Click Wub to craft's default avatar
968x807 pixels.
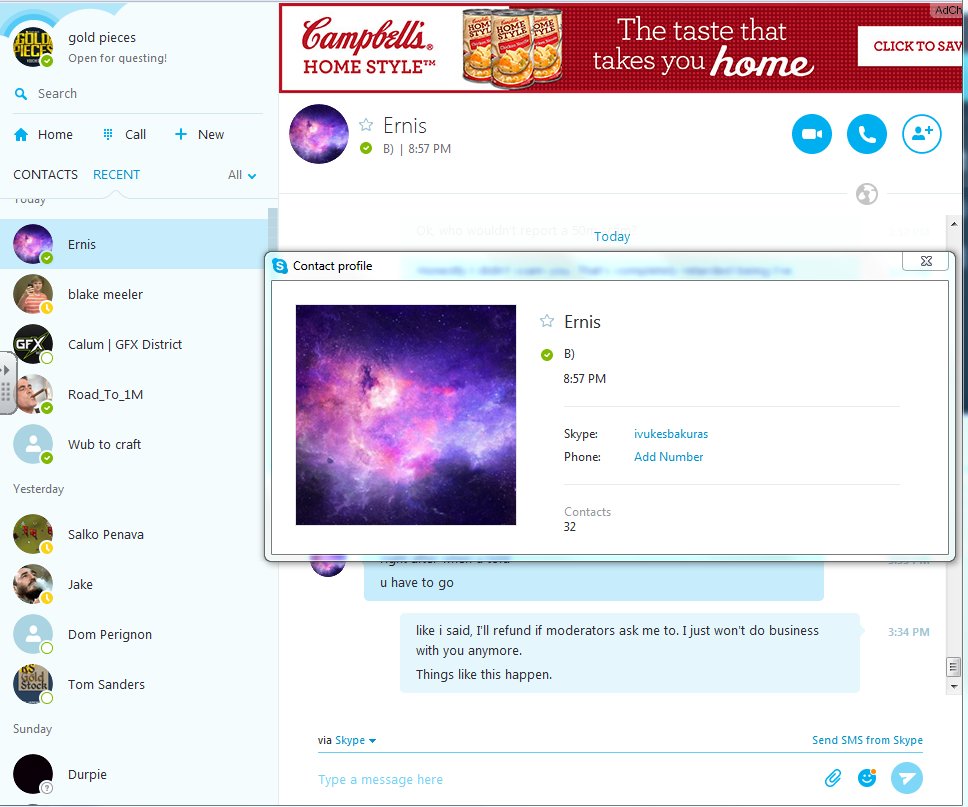(33, 444)
